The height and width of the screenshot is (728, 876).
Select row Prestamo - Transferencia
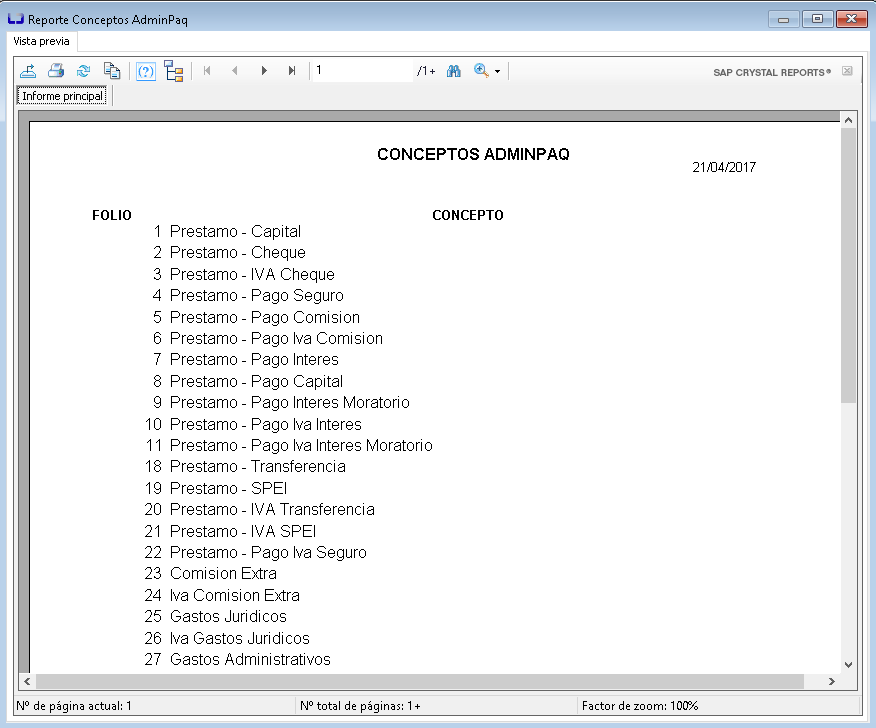pos(258,467)
